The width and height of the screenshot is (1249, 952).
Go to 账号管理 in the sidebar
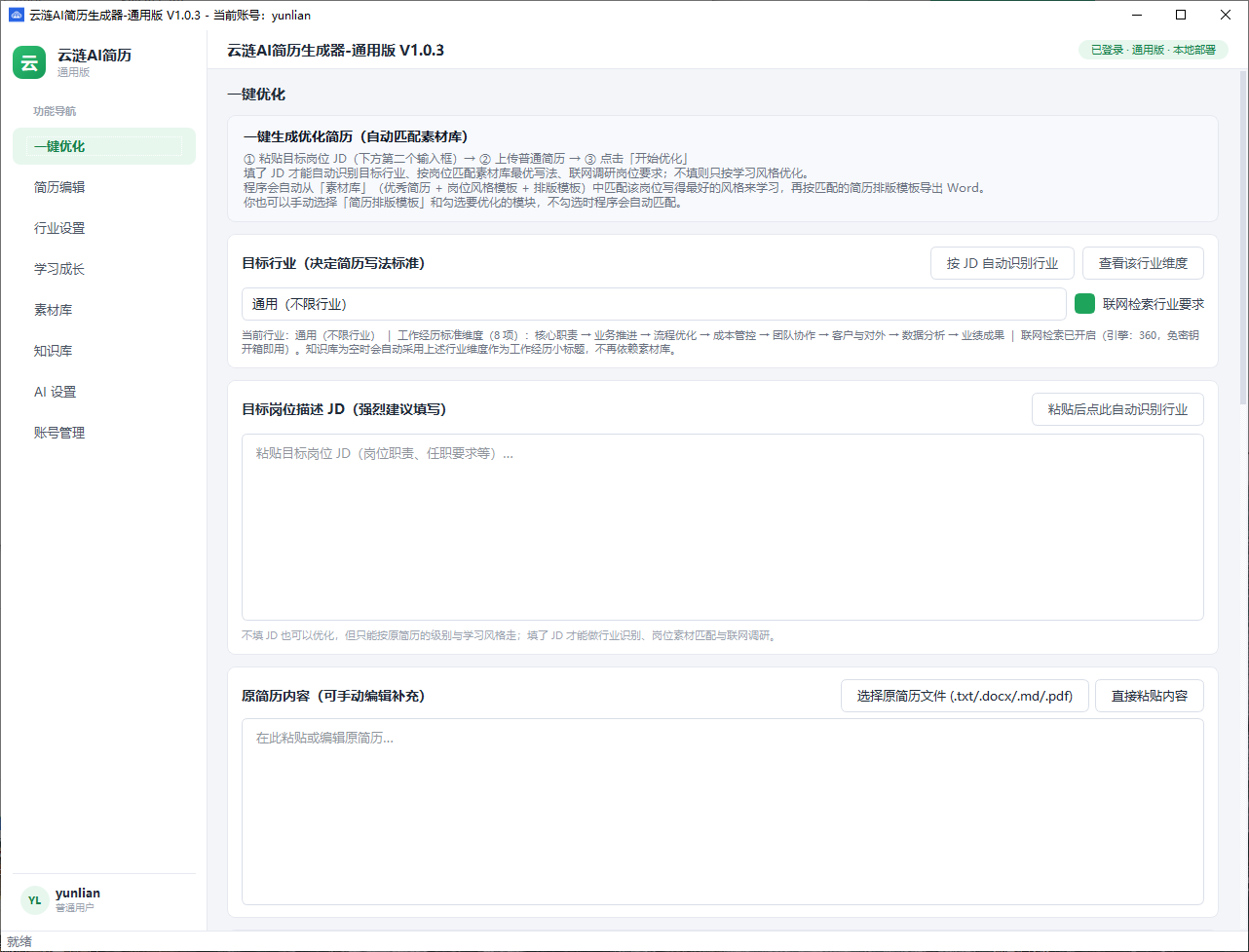104,433
